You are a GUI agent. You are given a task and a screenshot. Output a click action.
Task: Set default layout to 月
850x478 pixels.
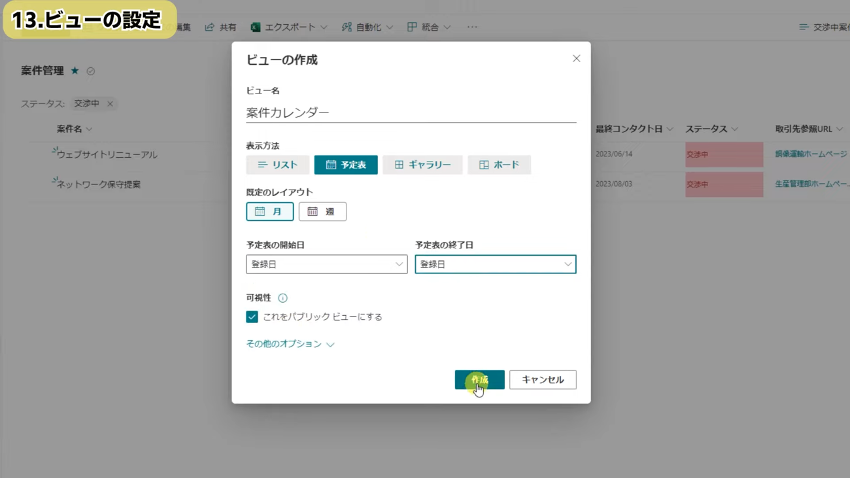coord(270,211)
